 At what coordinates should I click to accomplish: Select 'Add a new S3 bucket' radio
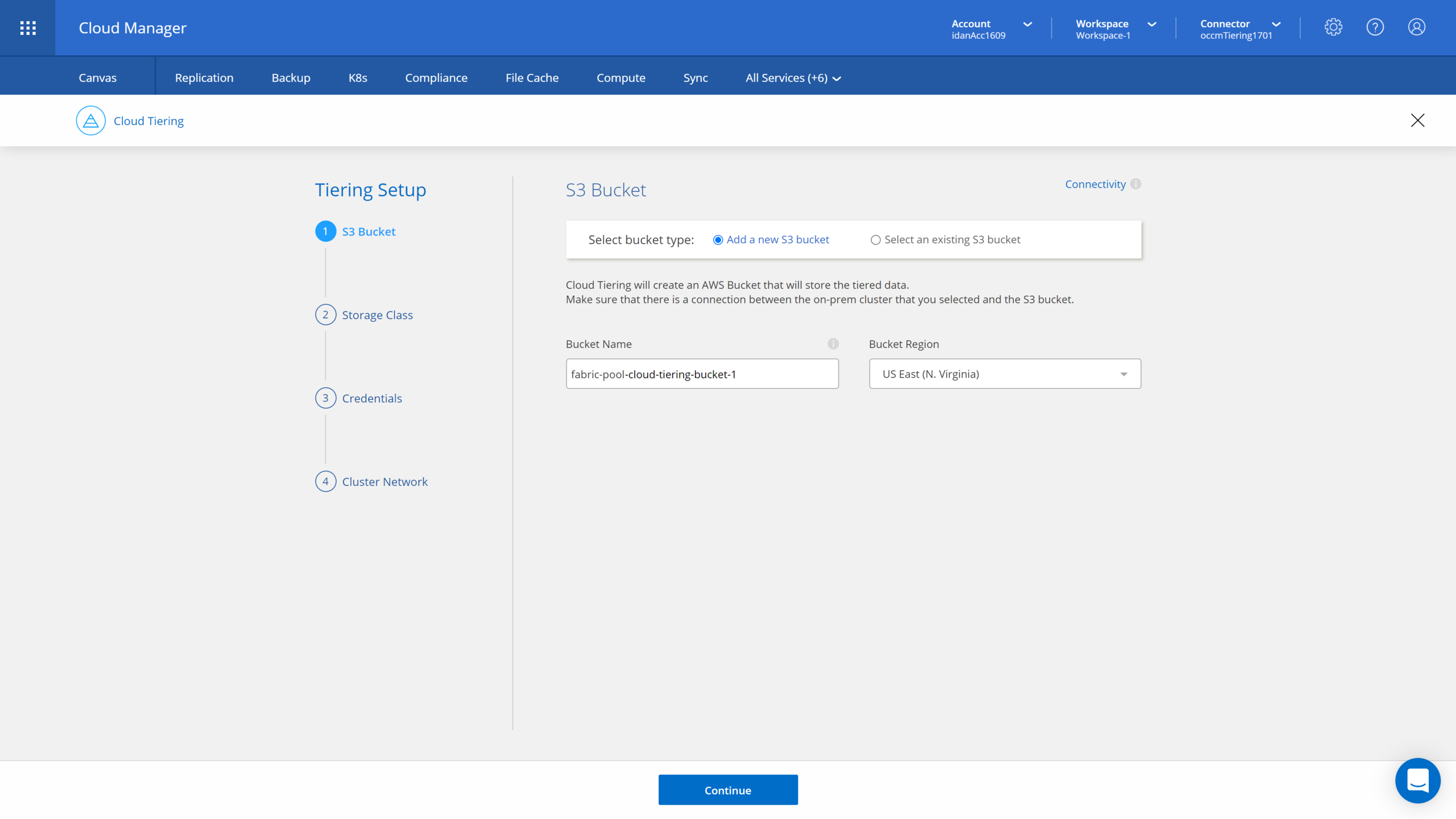[718, 240]
